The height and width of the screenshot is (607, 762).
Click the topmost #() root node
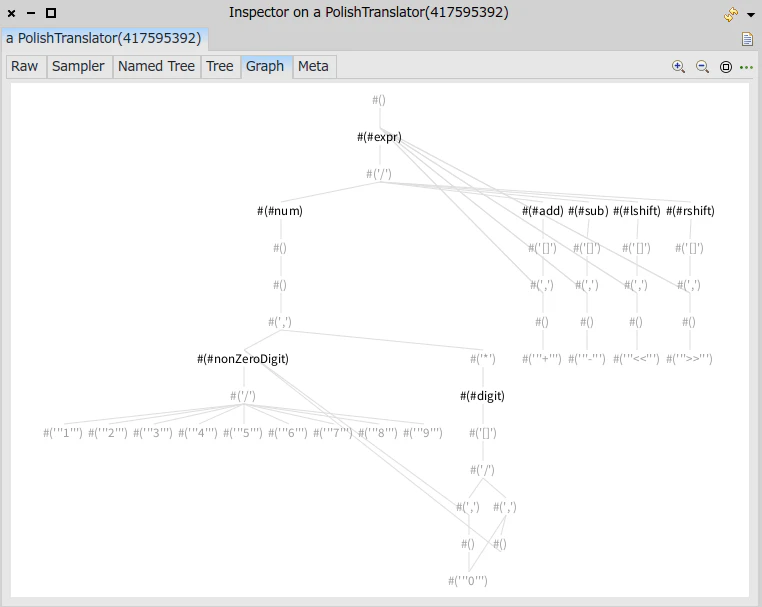tap(379, 100)
